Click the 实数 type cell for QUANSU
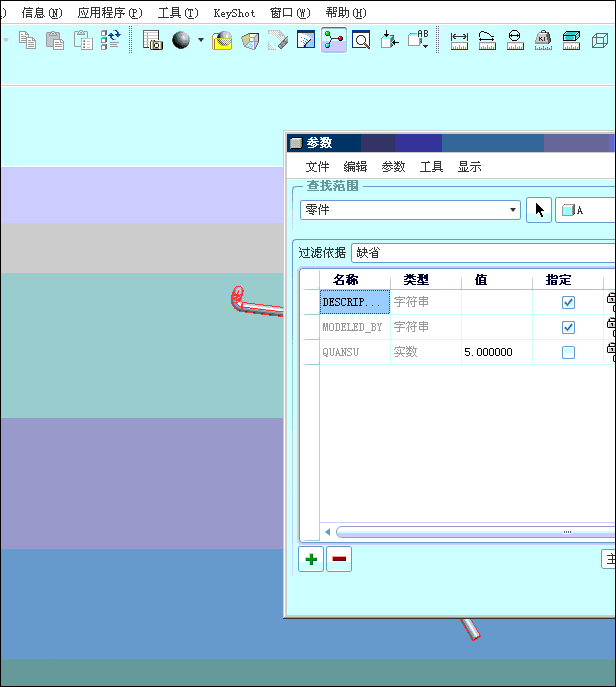The width and height of the screenshot is (616, 687). [426, 352]
